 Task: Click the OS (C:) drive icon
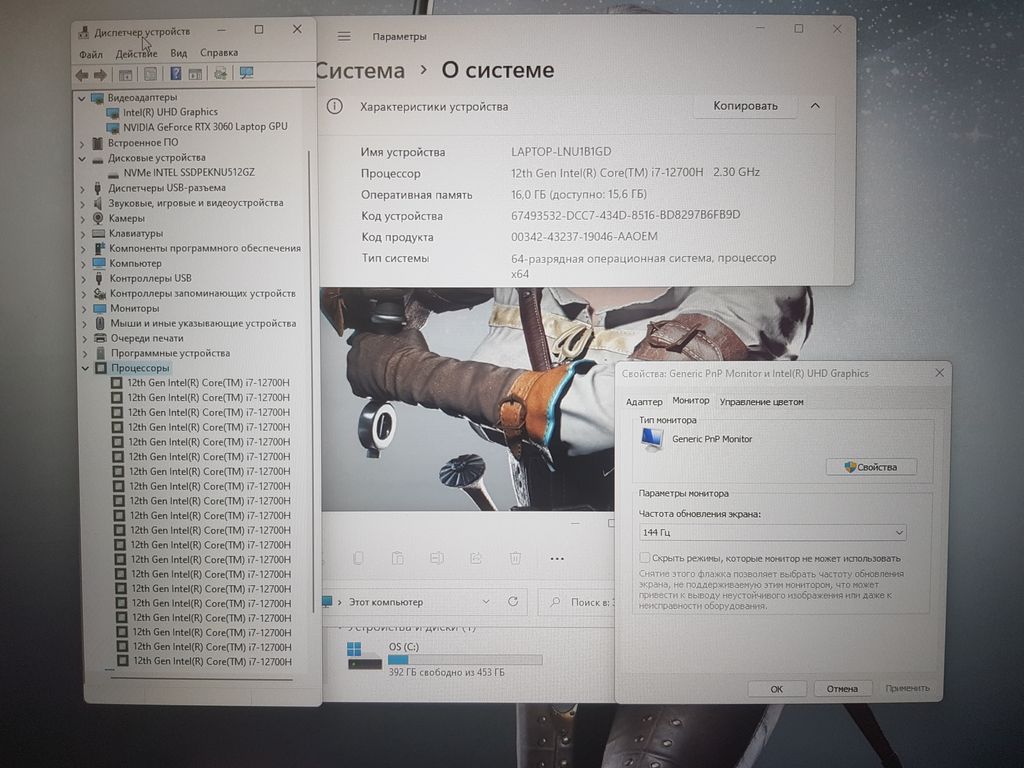tap(356, 655)
